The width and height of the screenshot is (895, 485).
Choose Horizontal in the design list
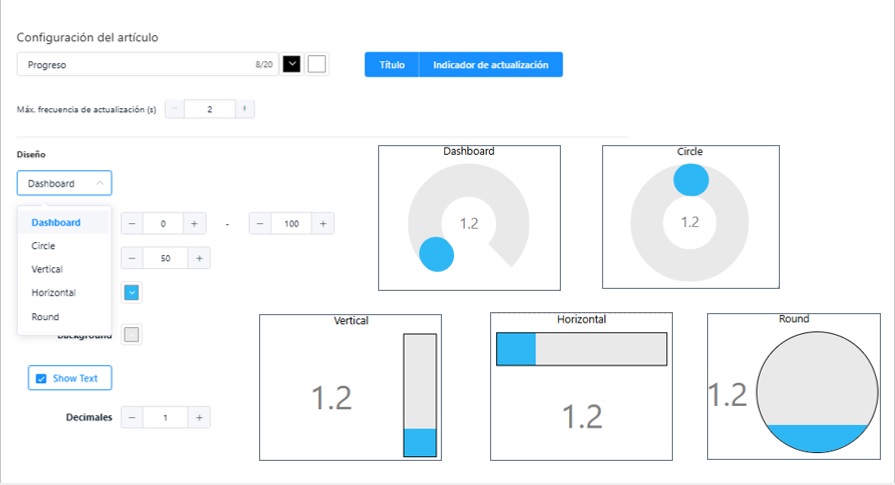(53, 293)
